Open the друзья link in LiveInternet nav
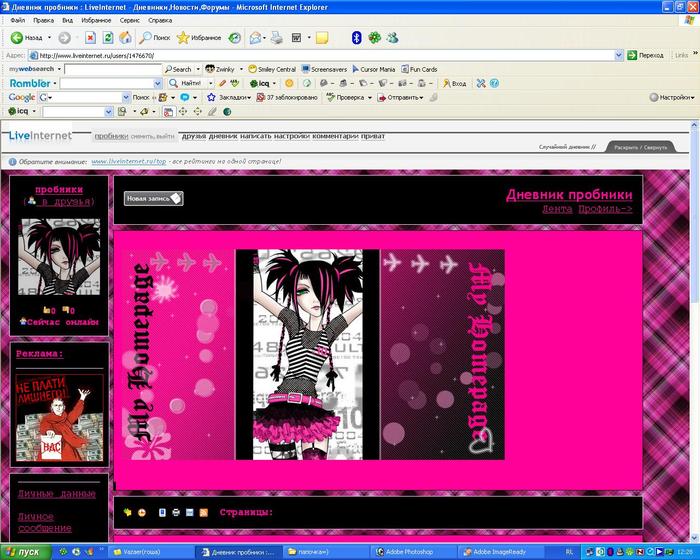 (194, 136)
